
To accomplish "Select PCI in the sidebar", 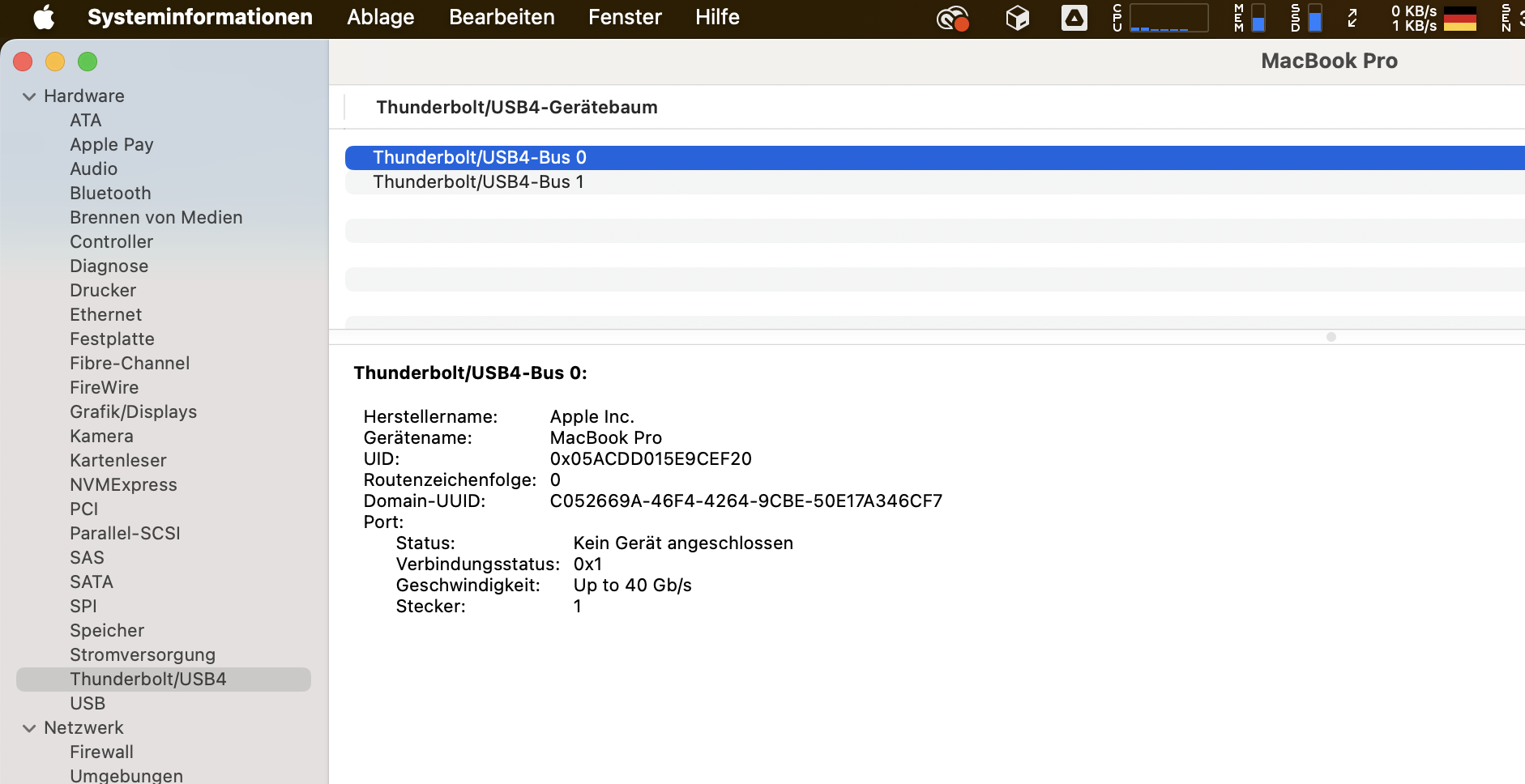I will tap(84, 509).
